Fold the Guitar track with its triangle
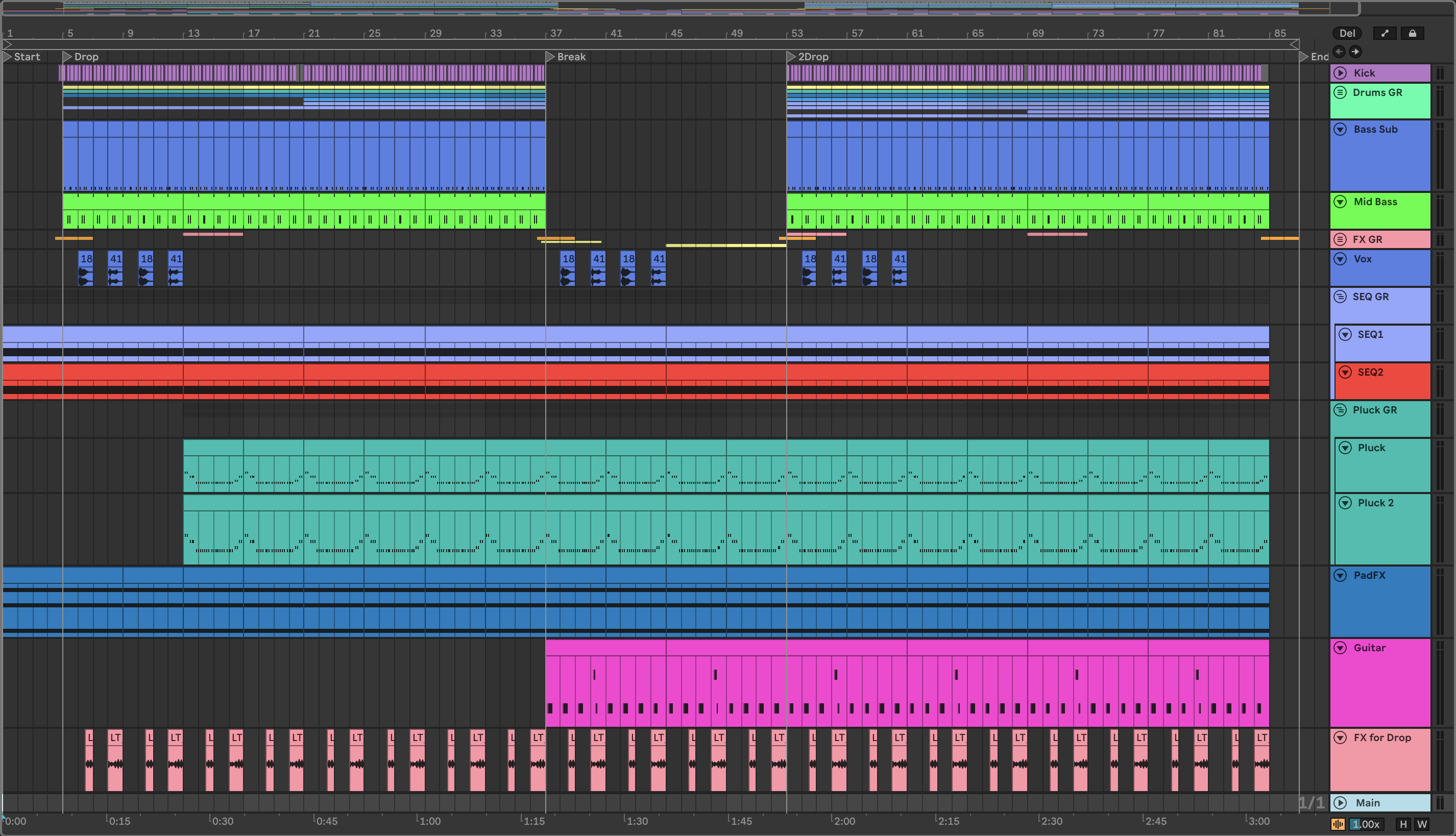This screenshot has width=1456, height=836. 1340,648
